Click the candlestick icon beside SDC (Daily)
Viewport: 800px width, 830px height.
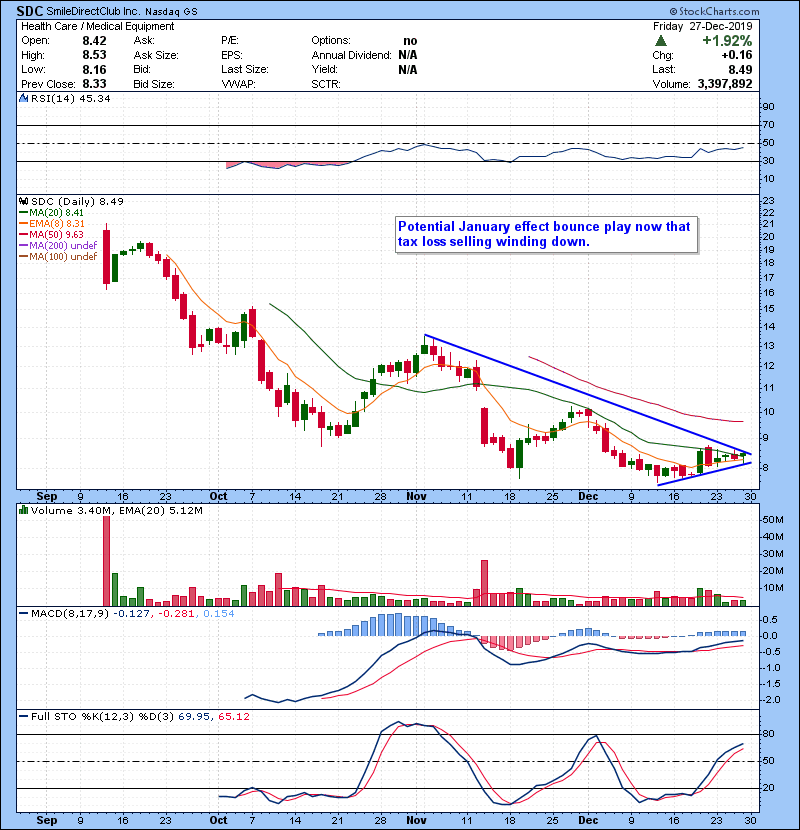(x=23, y=201)
